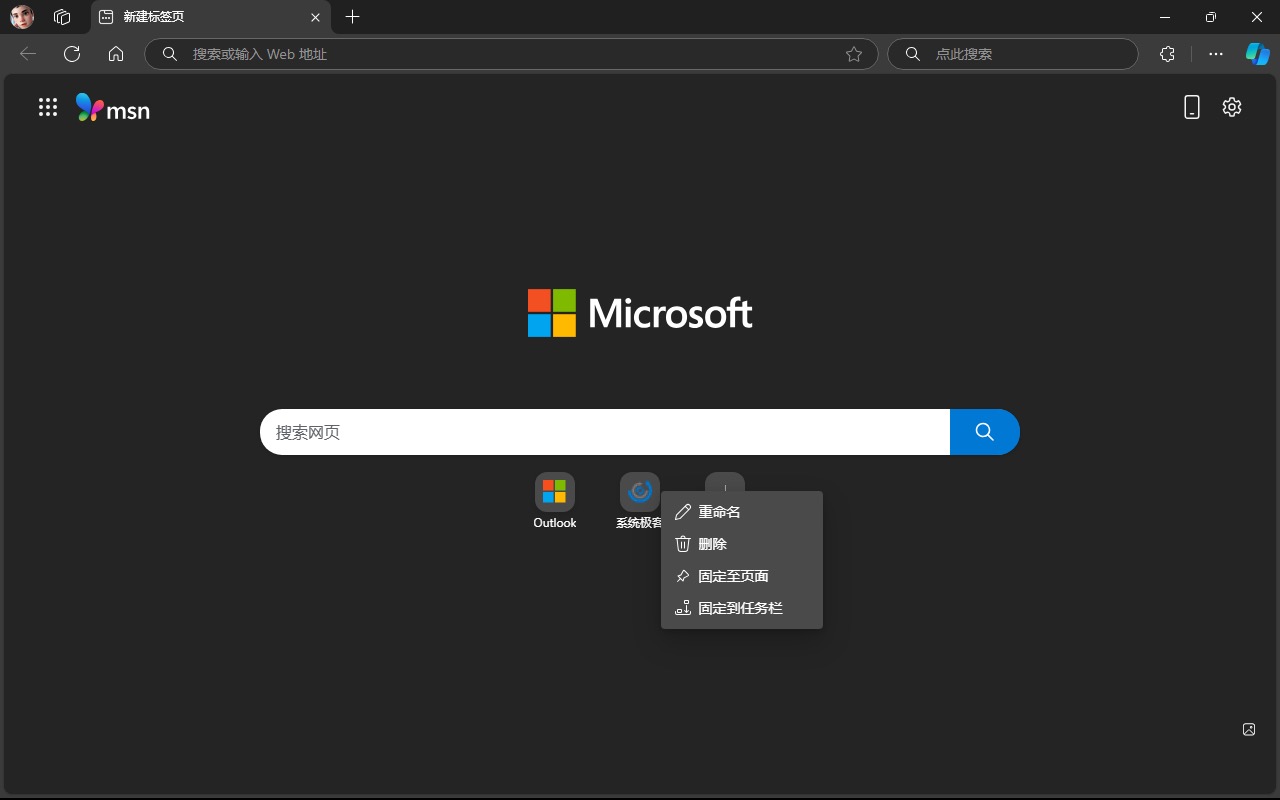Screen dimensions: 1280x800
Task: Open the 系统极客 quick link
Action: coord(640,502)
